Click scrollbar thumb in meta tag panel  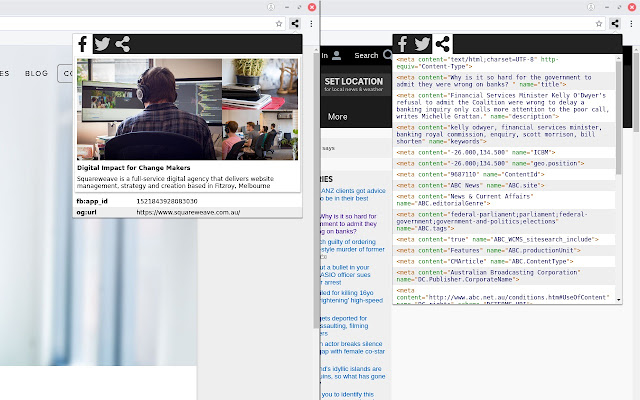pyautogui.click(x=619, y=118)
